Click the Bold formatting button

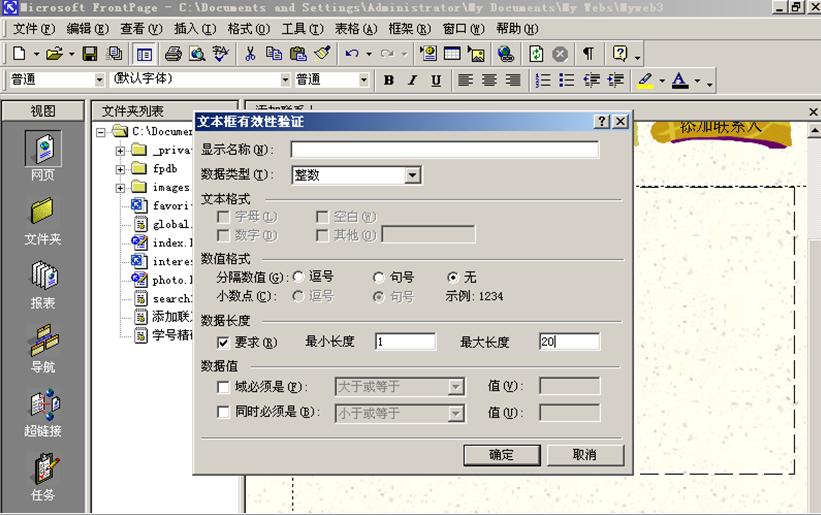click(x=389, y=80)
